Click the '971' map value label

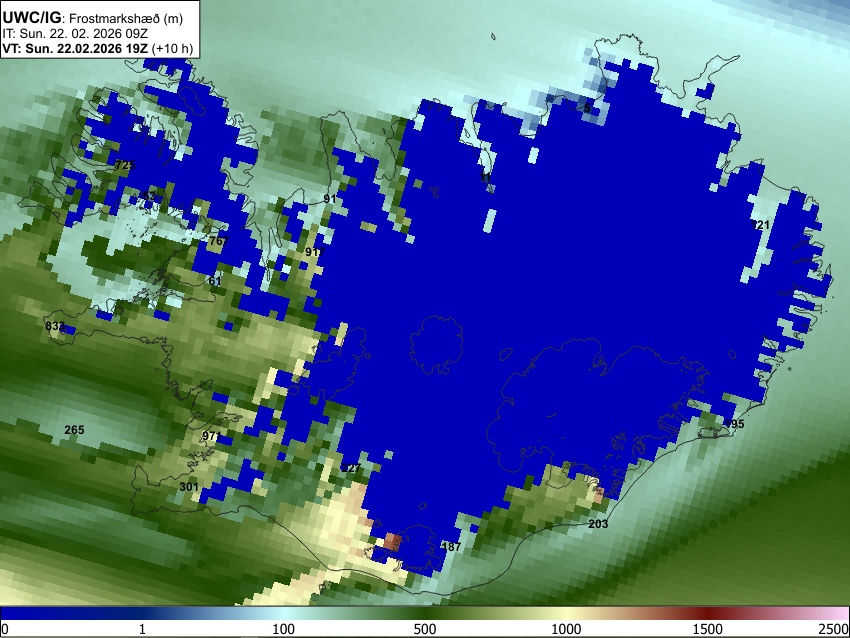[x=211, y=436]
